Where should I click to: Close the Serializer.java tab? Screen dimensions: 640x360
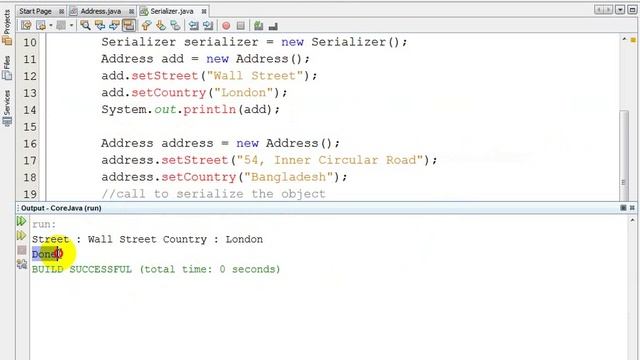click(x=204, y=11)
